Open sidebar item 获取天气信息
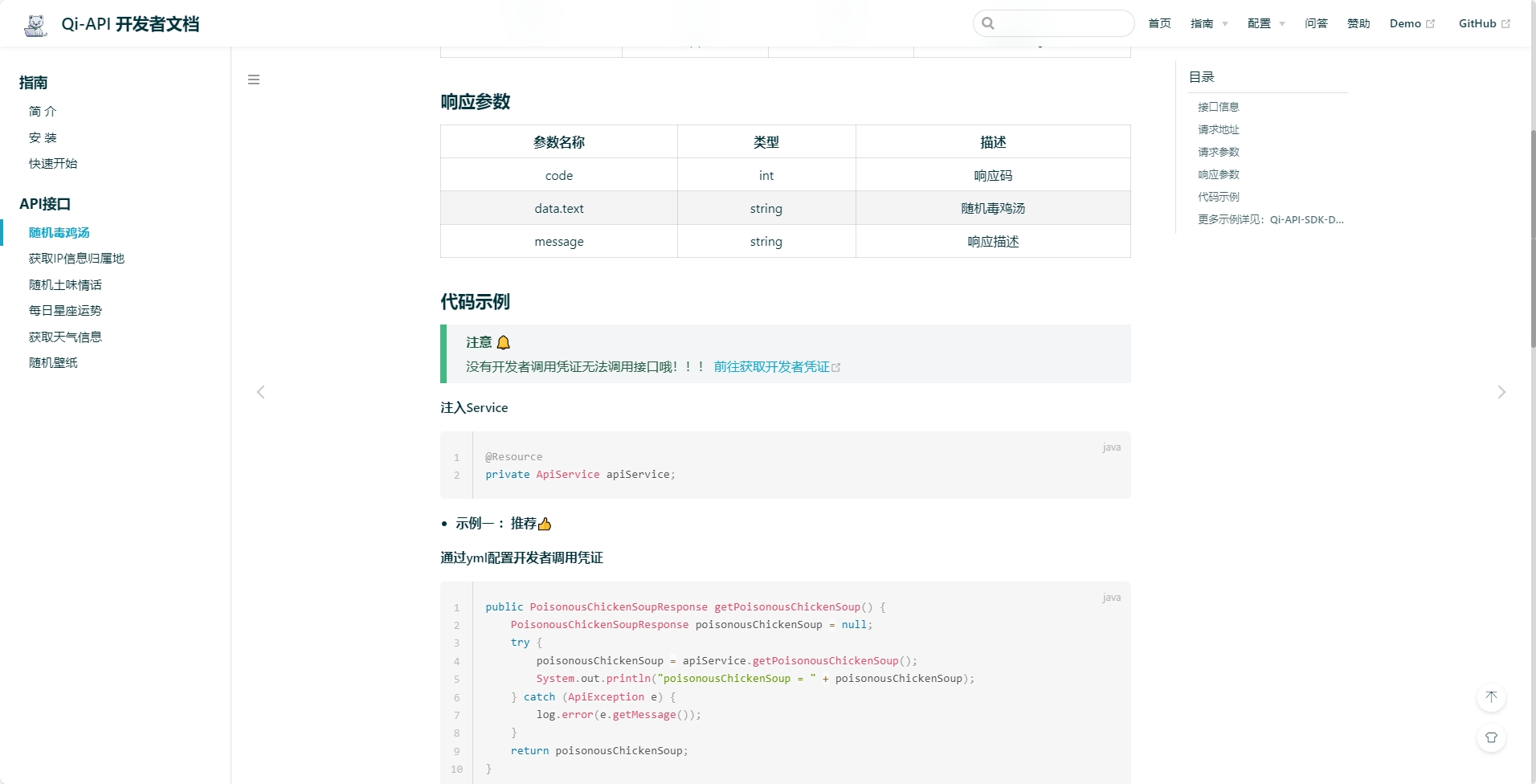Screen dimensions: 1536x784 65,337
